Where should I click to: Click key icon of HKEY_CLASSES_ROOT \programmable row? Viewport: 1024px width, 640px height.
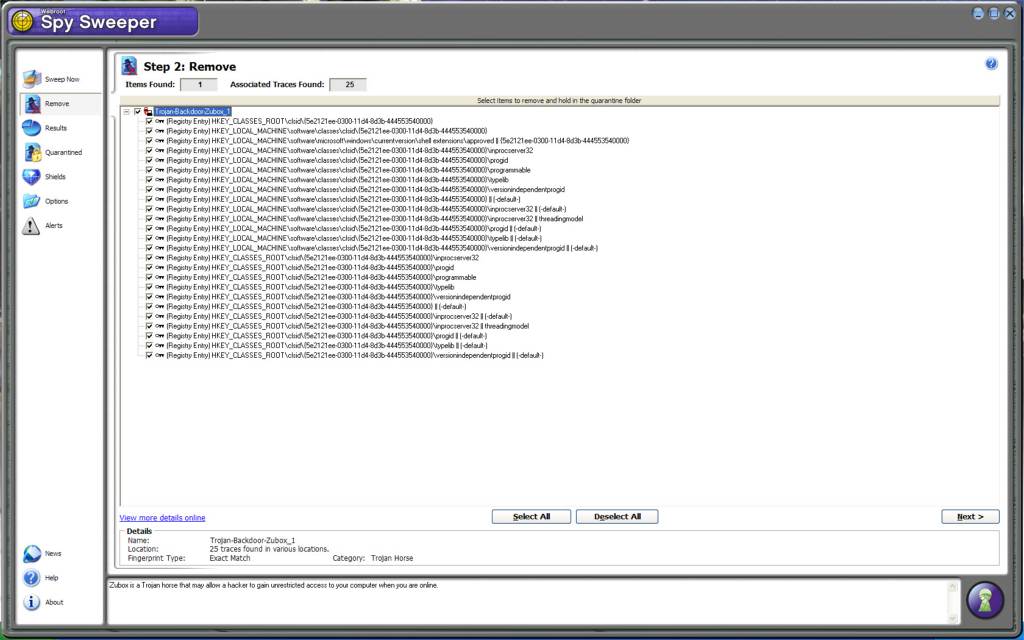[x=159, y=278]
